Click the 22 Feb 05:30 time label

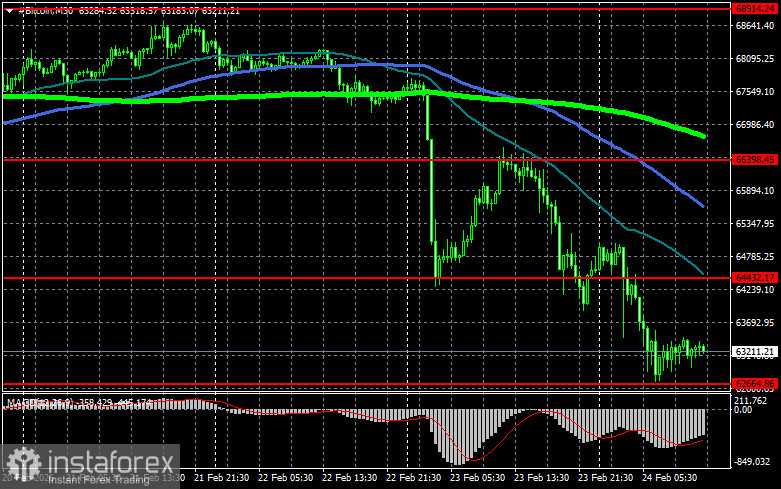285,478
